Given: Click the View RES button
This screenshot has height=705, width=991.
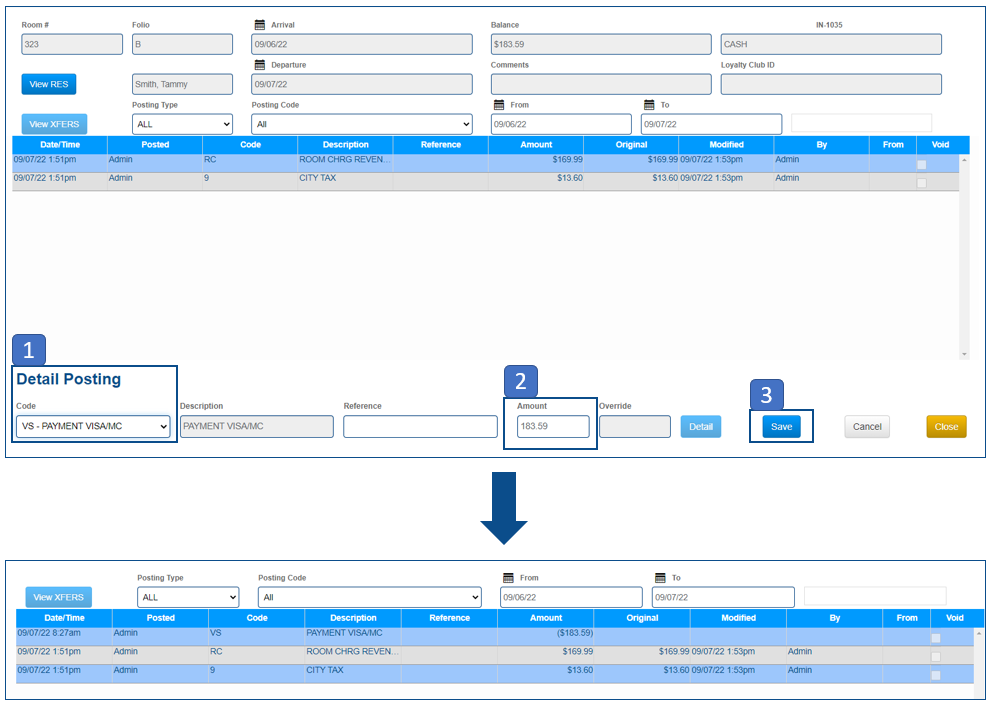Looking at the screenshot, I should click(x=48, y=84).
